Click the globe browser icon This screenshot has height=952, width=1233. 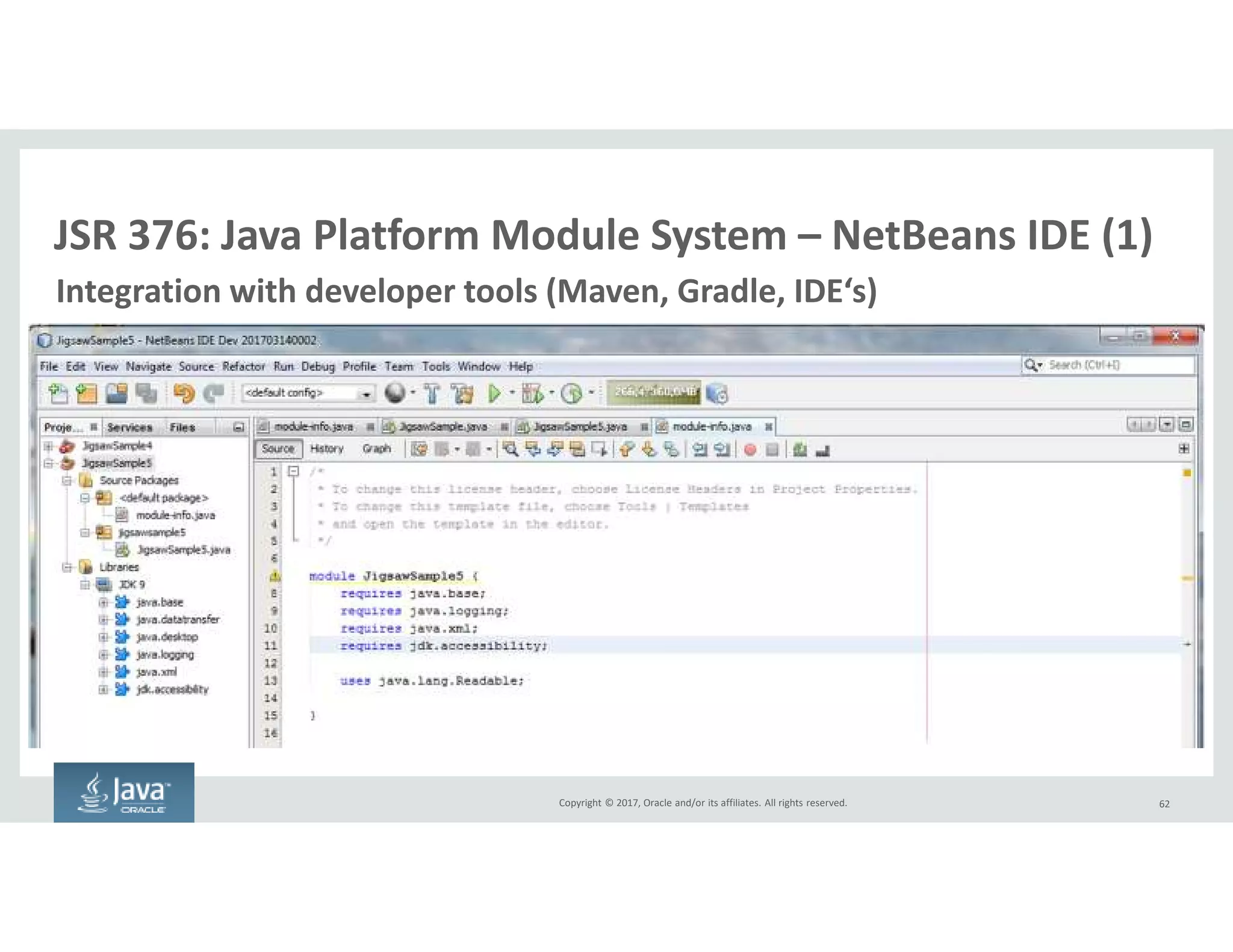395,393
